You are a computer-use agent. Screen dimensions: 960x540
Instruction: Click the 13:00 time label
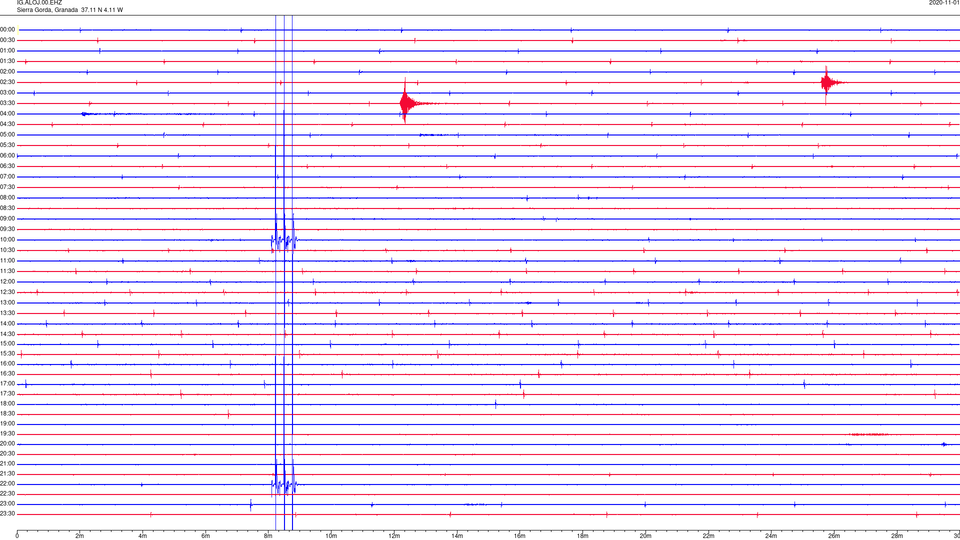tap(7, 302)
